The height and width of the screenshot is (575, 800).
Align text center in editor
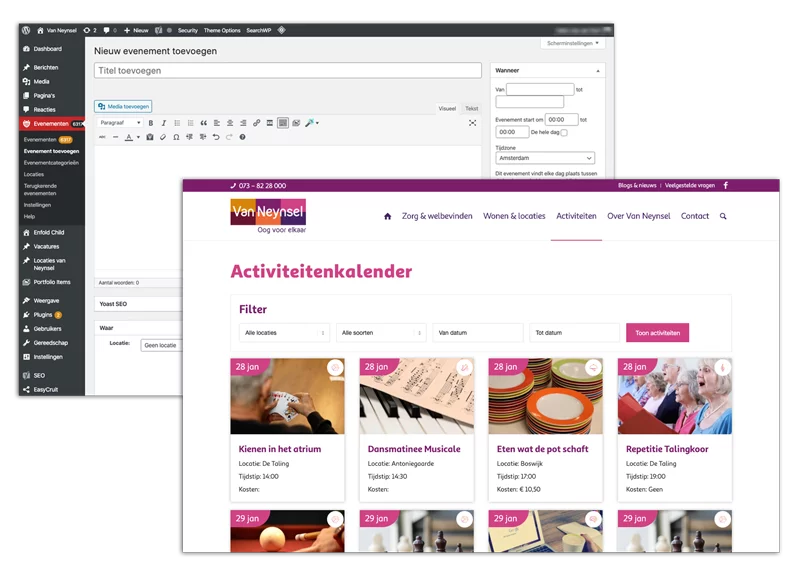[x=230, y=123]
